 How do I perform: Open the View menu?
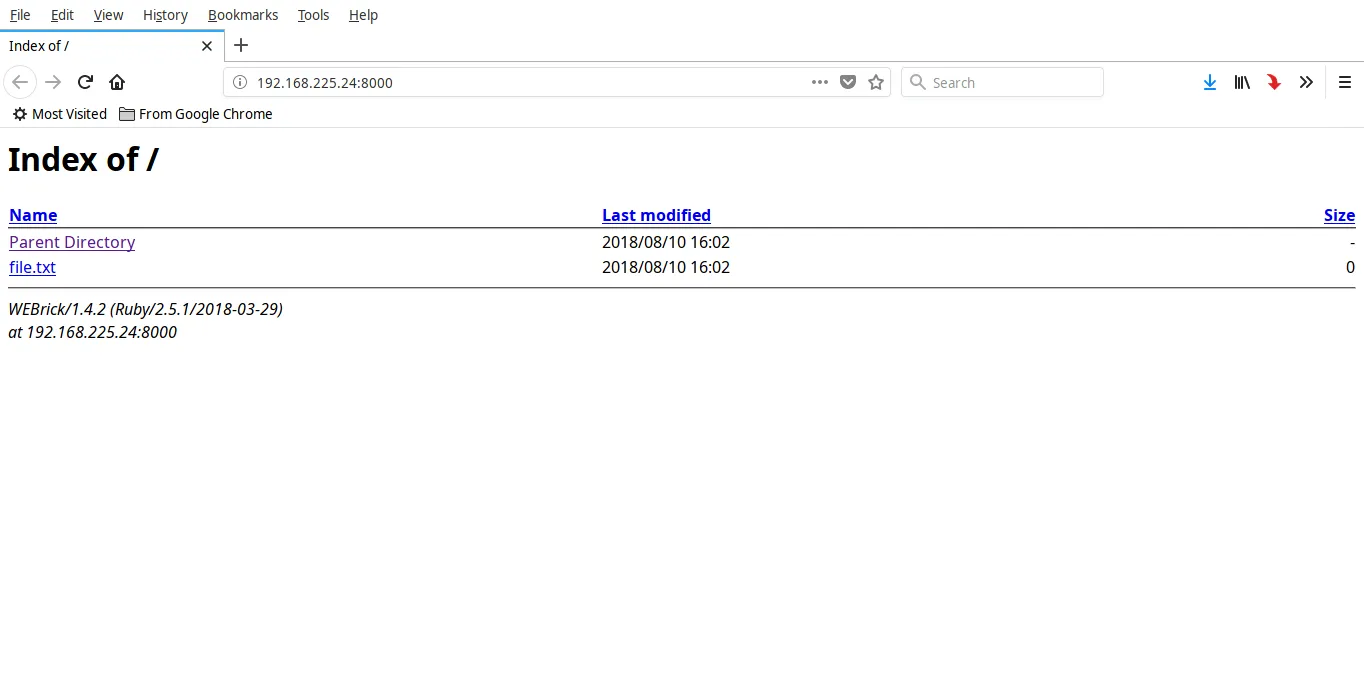click(108, 15)
